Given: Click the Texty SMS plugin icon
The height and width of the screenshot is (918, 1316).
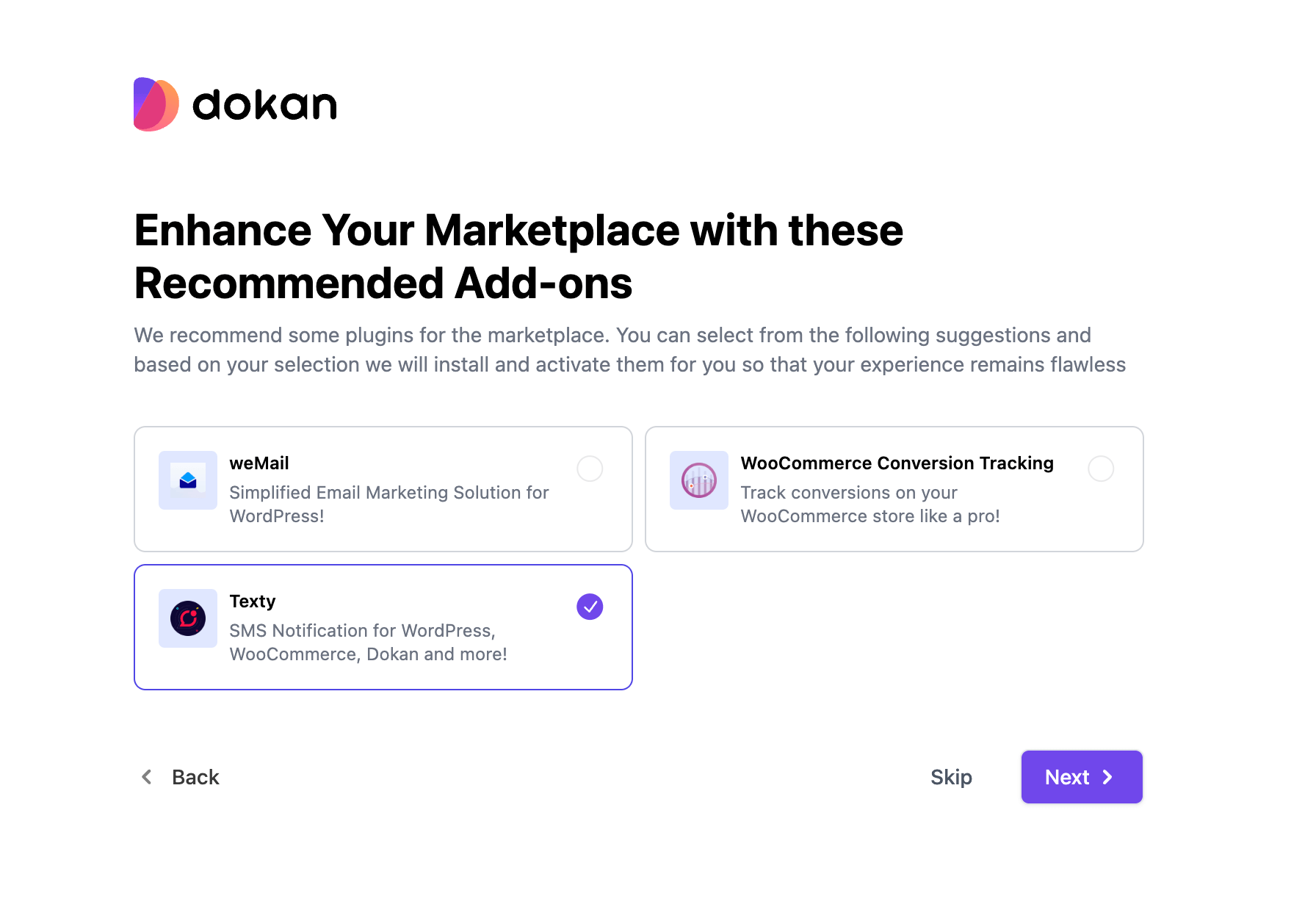Looking at the screenshot, I should (x=188, y=618).
